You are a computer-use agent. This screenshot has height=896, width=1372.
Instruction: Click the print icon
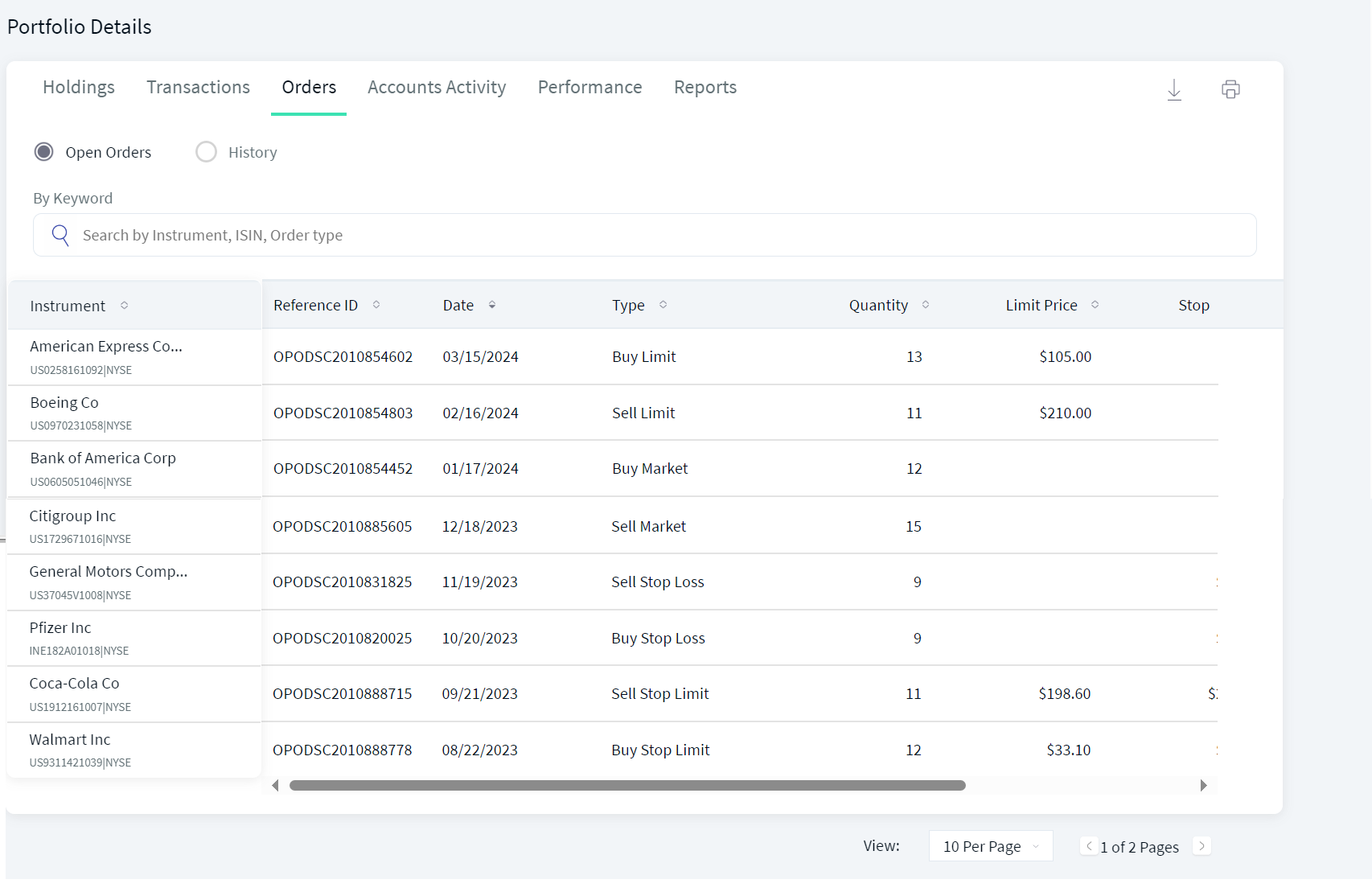[1230, 89]
